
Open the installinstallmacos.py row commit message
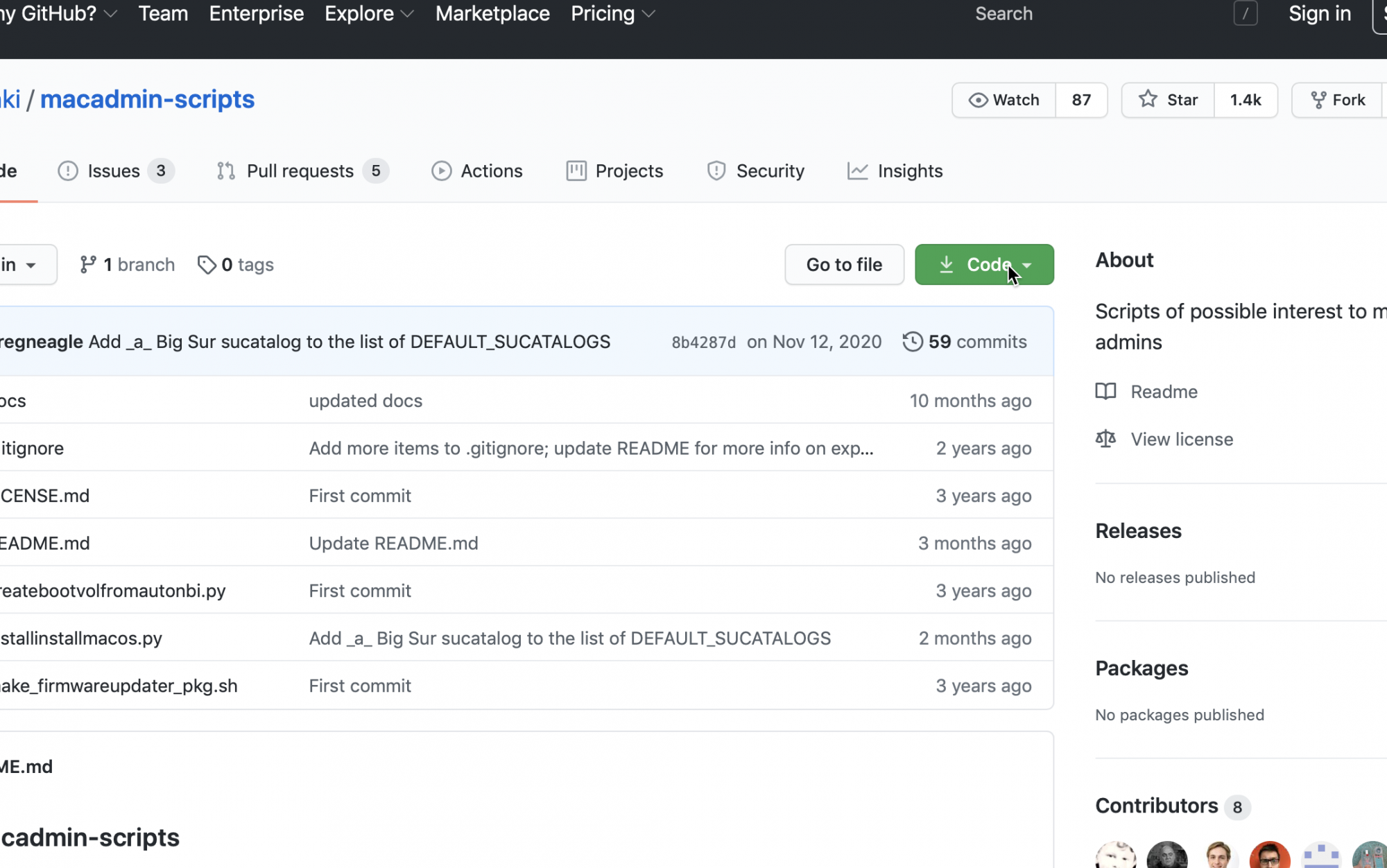click(569, 639)
